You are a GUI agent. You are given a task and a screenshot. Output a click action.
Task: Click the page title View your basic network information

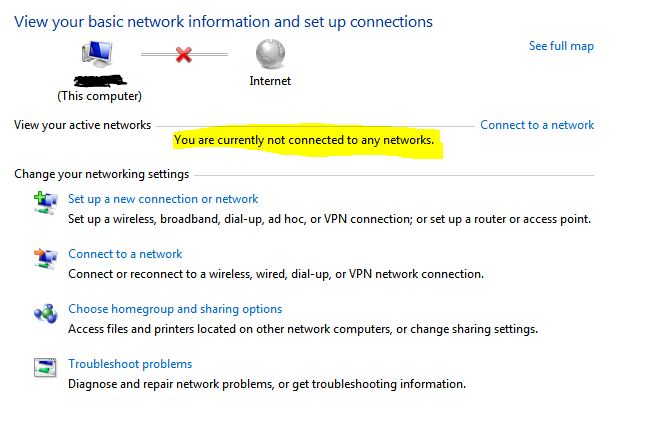[223, 22]
